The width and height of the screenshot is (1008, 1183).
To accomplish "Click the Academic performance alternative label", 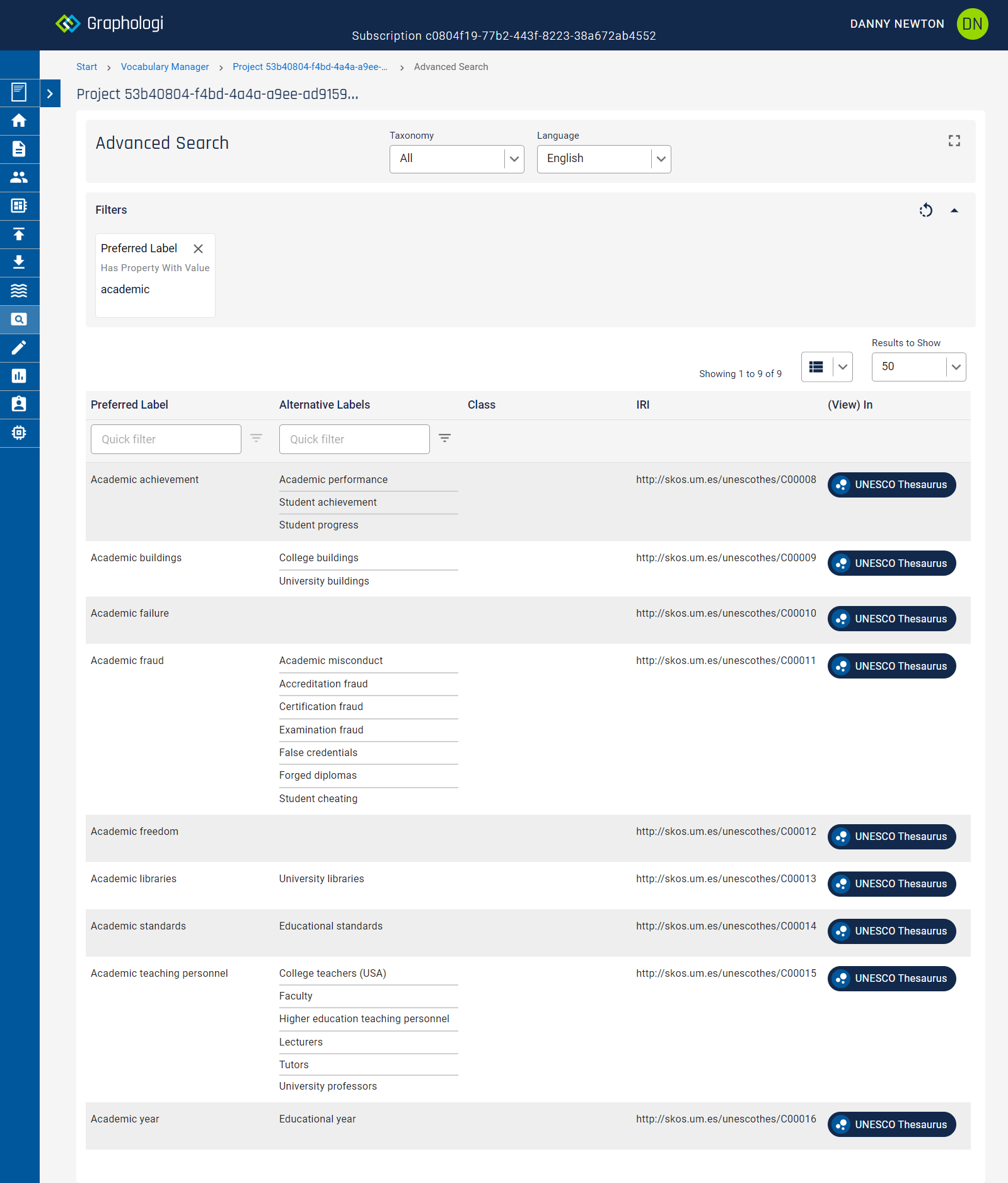I will click(x=333, y=480).
